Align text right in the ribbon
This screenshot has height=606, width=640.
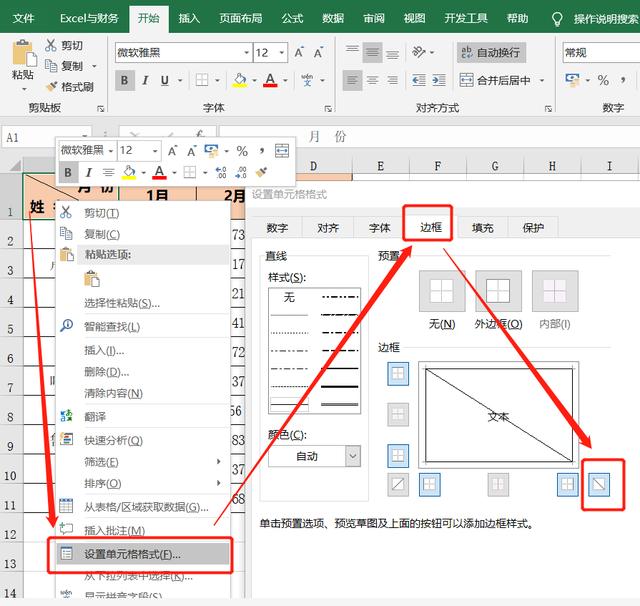[x=393, y=80]
